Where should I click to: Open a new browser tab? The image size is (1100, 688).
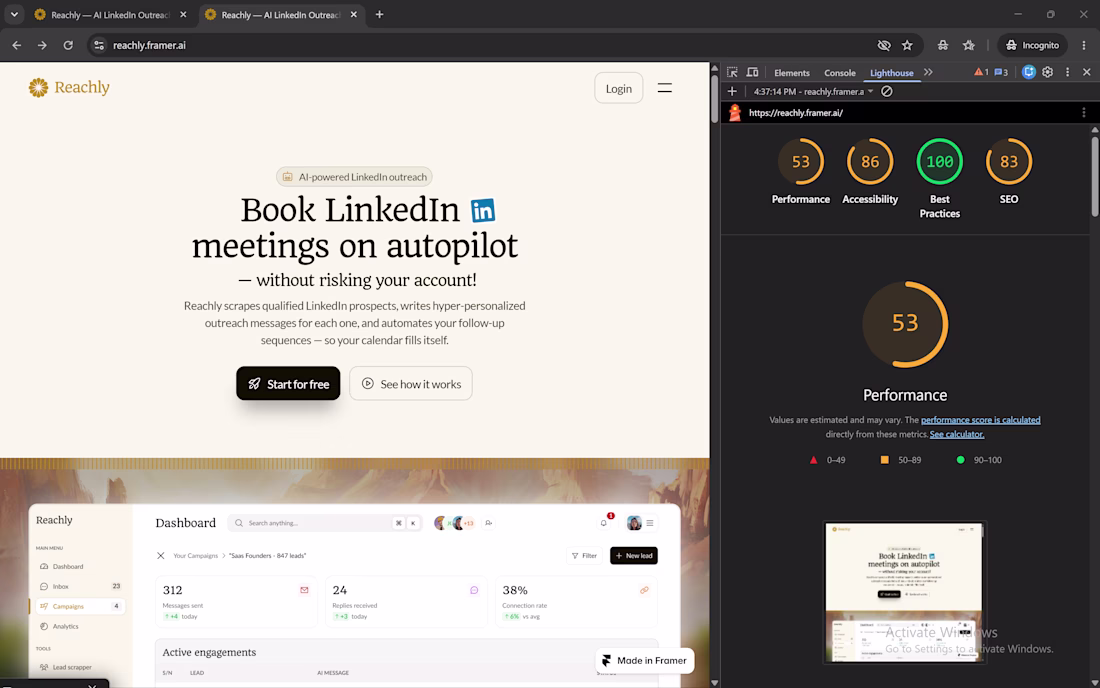(380, 15)
